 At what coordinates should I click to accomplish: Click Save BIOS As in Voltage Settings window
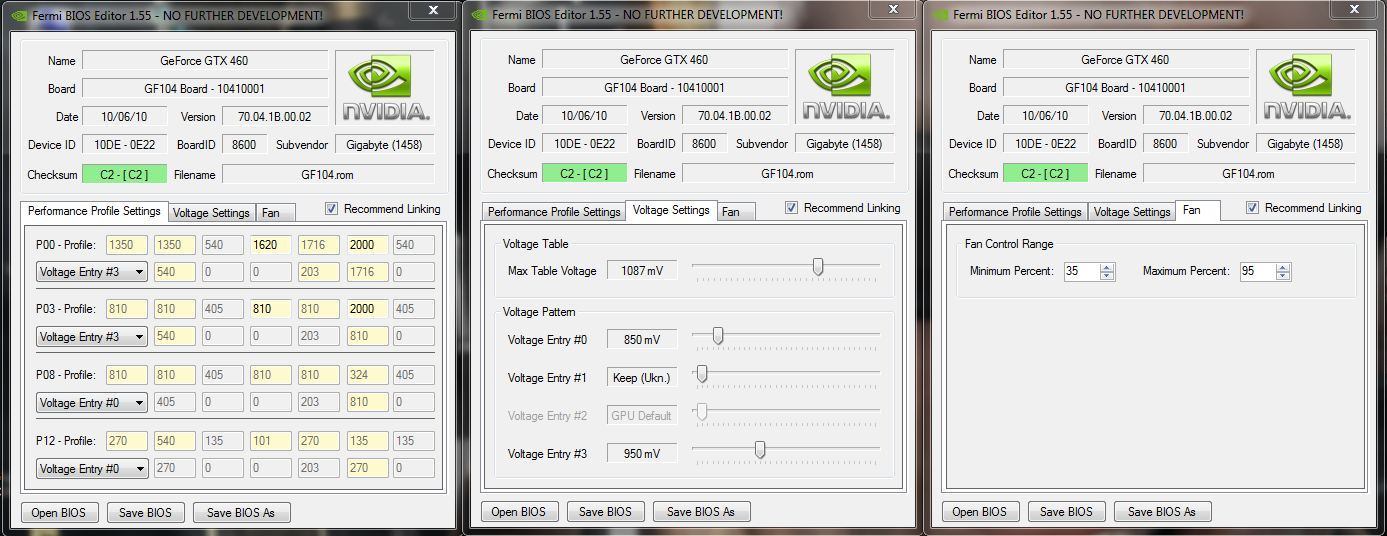pos(701,512)
